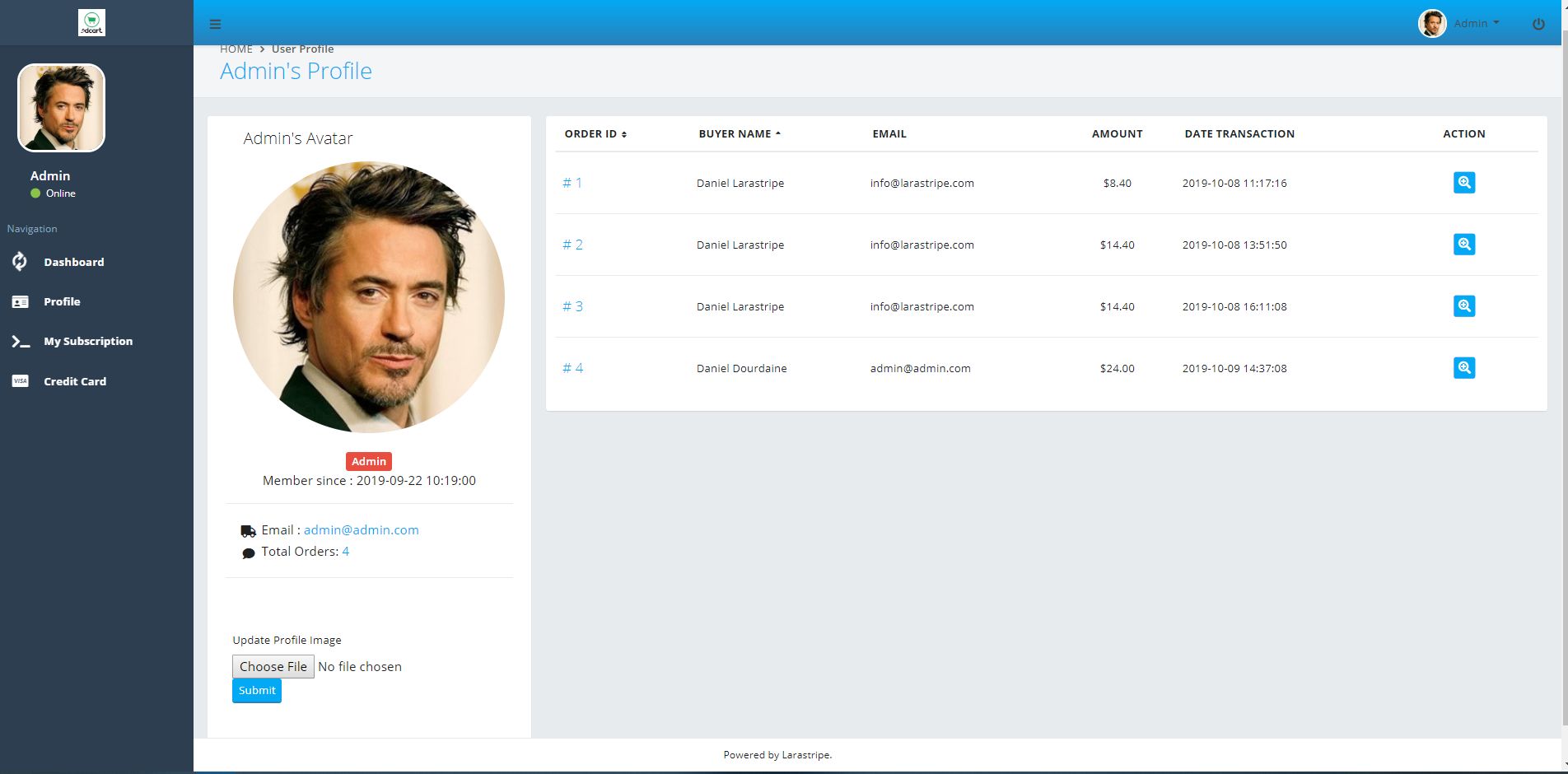The width and height of the screenshot is (1568, 774).
Task: Click the large circular Admin avatar photo
Action: tap(369, 297)
